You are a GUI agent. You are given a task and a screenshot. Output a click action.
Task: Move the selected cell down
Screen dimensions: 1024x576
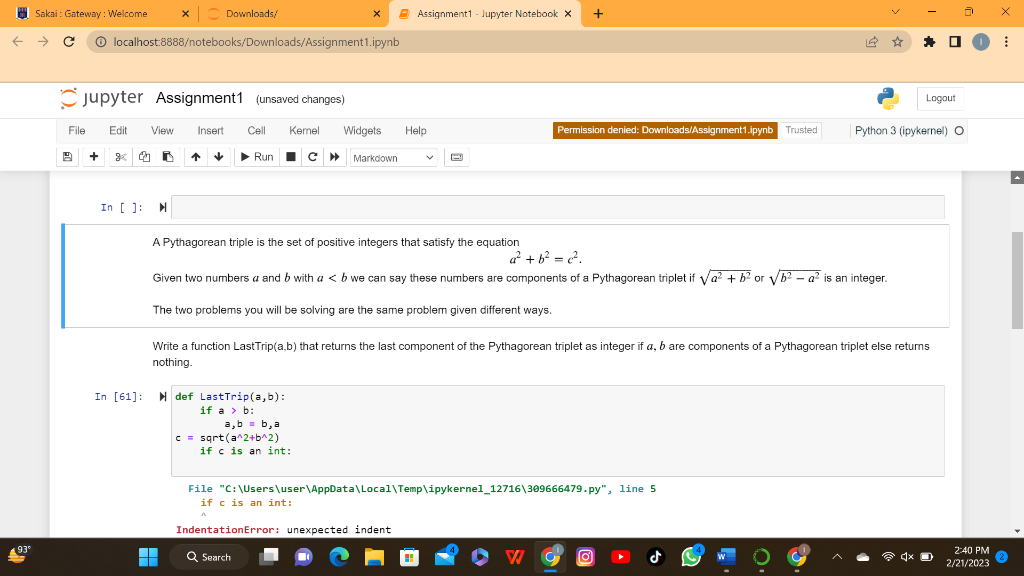click(x=218, y=157)
